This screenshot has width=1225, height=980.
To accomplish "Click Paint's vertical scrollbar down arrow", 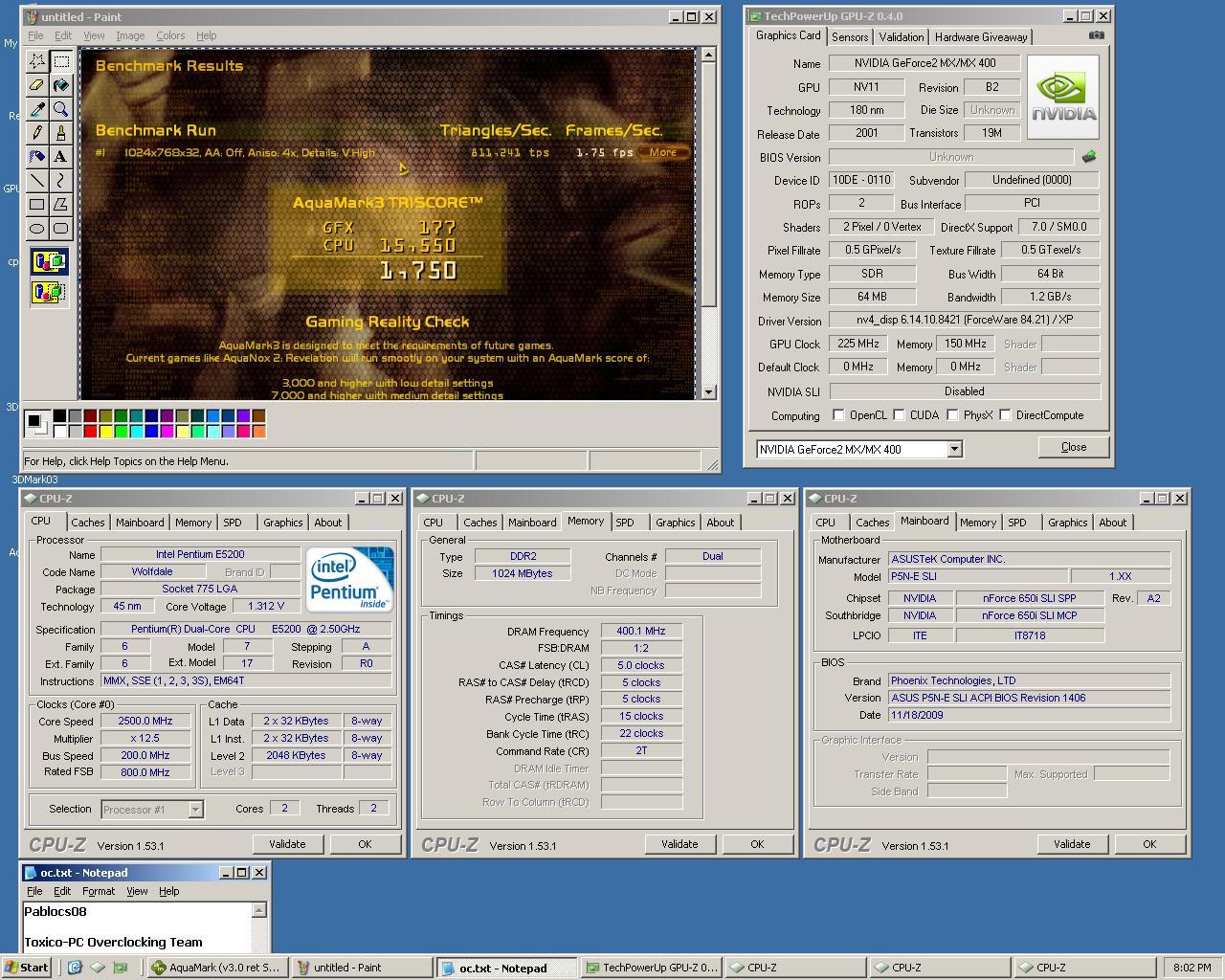I will pyautogui.click(x=708, y=391).
